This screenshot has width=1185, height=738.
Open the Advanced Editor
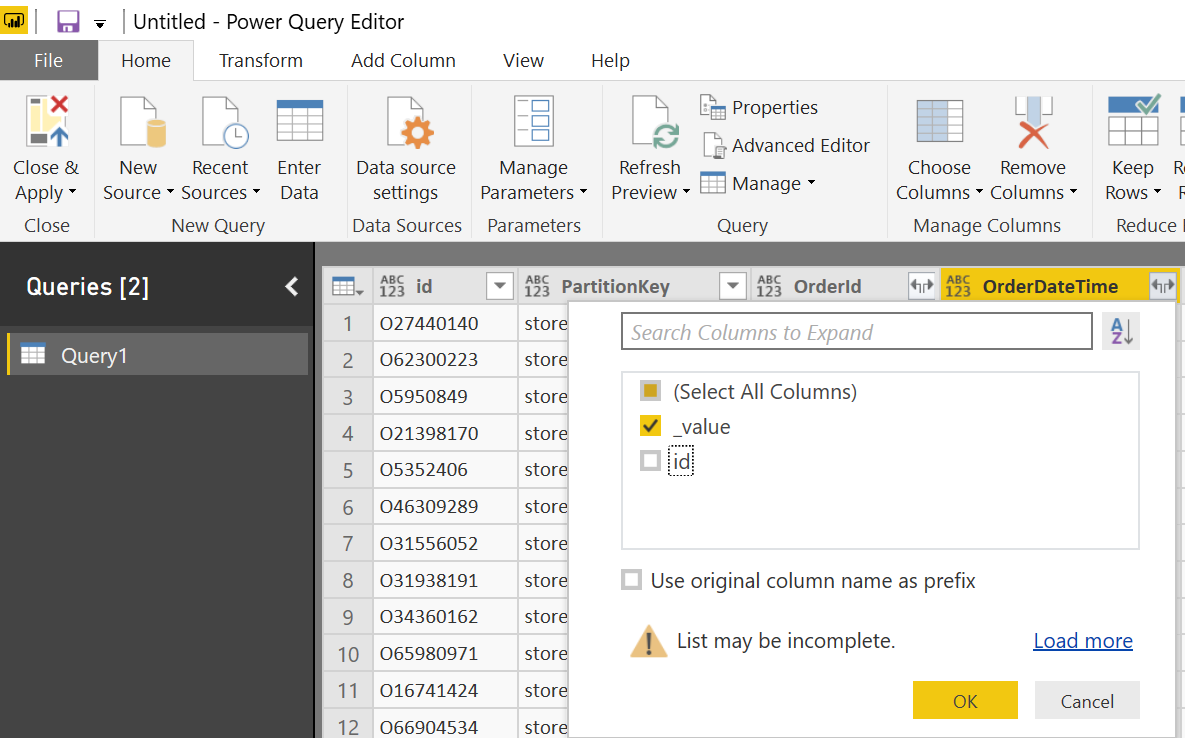[785, 145]
